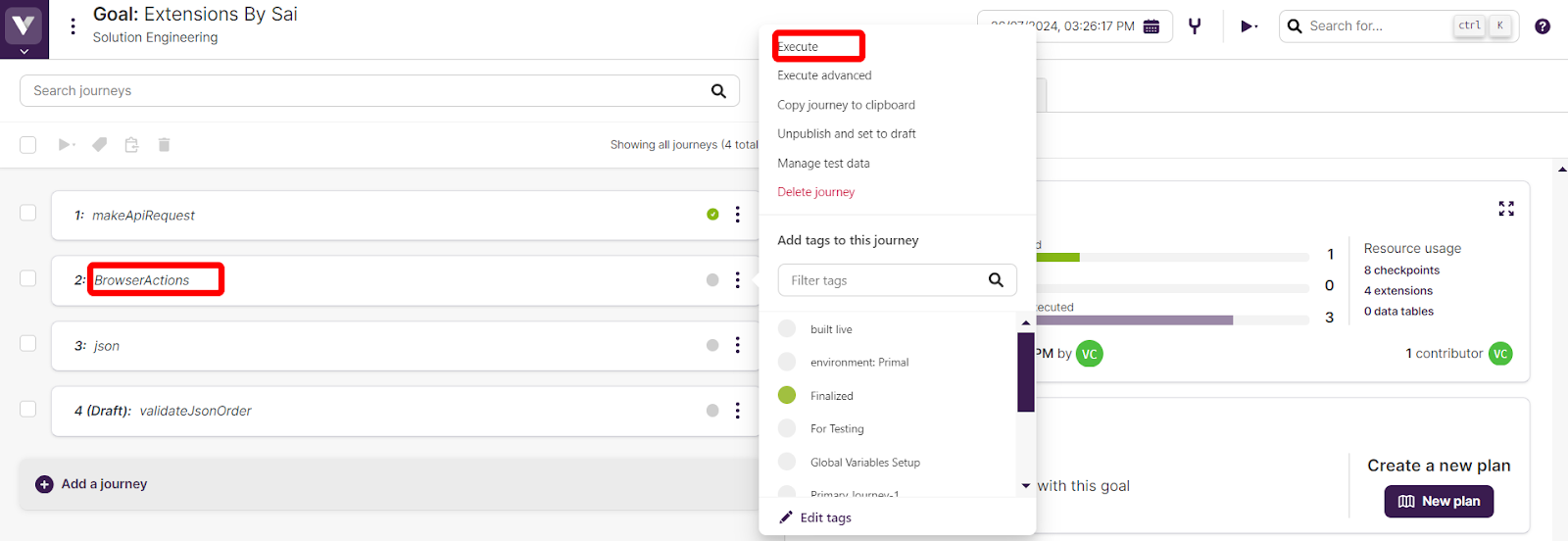Click green passed status icon on makeApiRequest
Image resolution: width=1568 pixels, height=541 pixels.
[712, 215]
